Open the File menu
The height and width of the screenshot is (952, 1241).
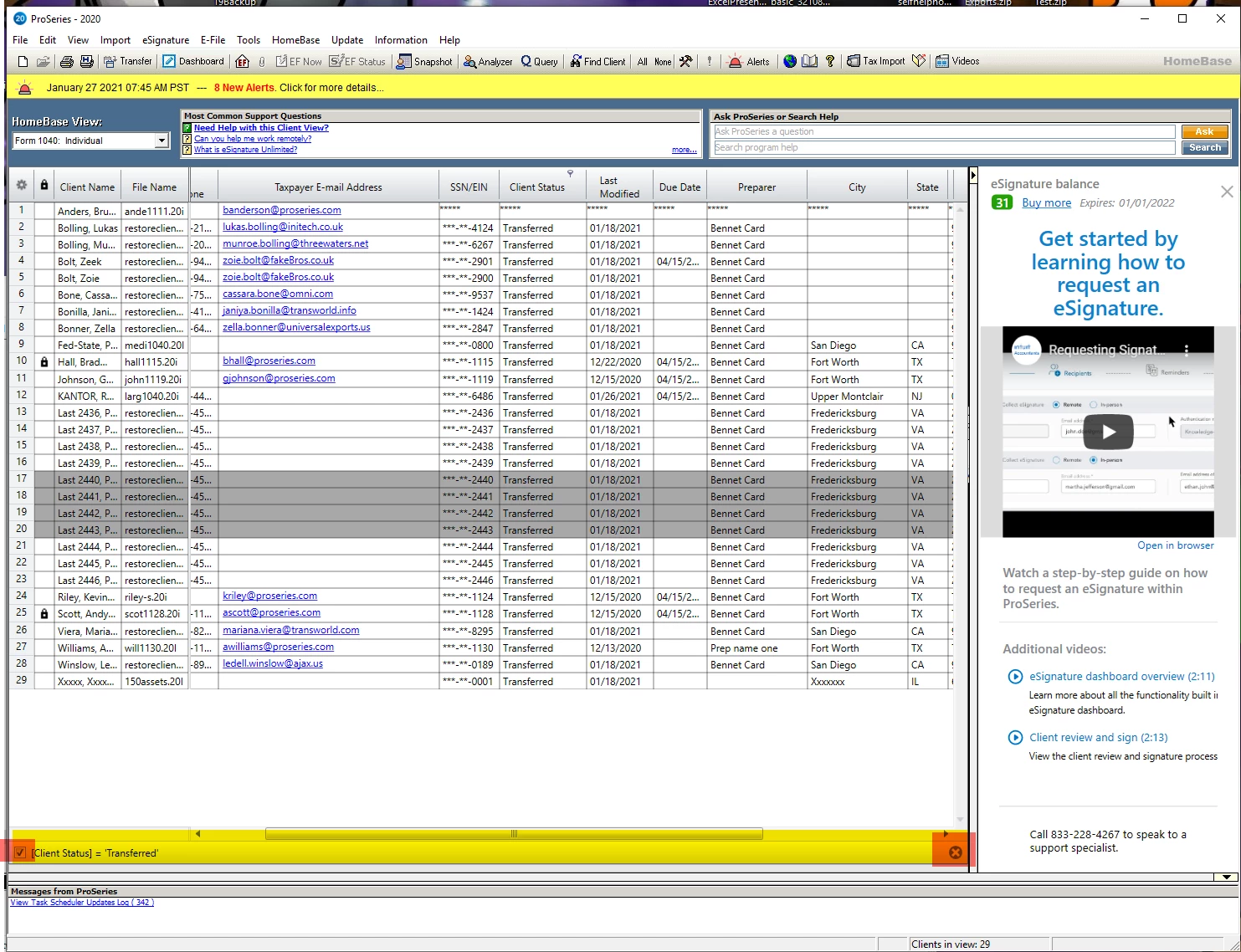(x=20, y=40)
